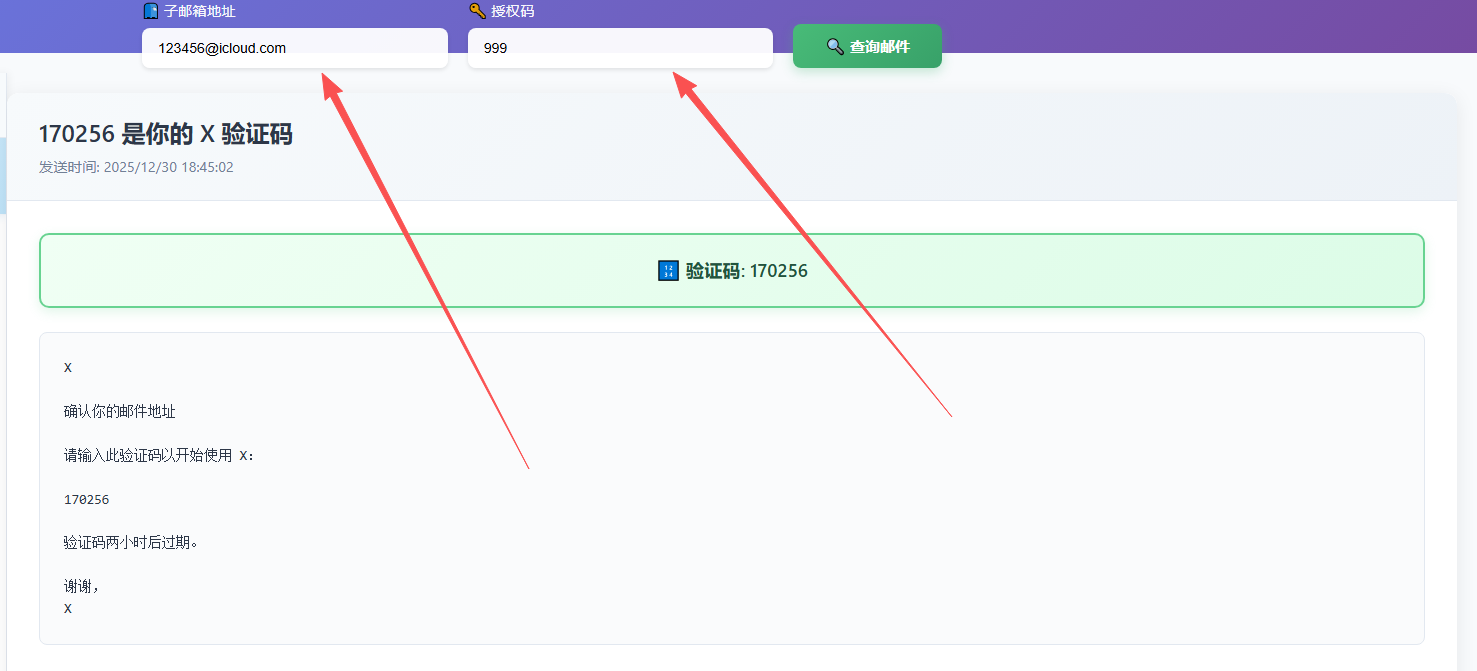The width and height of the screenshot is (1477, 671).
Task: Click the line 确认你的邮件地址
Action: coord(120,411)
